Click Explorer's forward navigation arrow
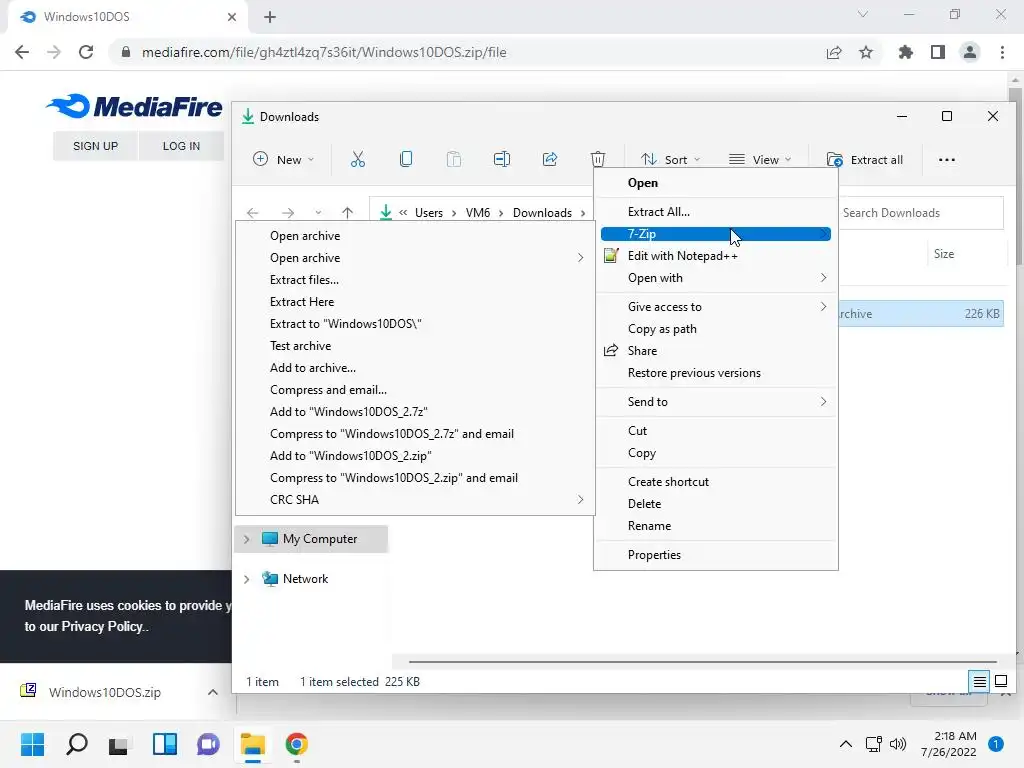The width and height of the screenshot is (1024, 768). click(x=287, y=213)
